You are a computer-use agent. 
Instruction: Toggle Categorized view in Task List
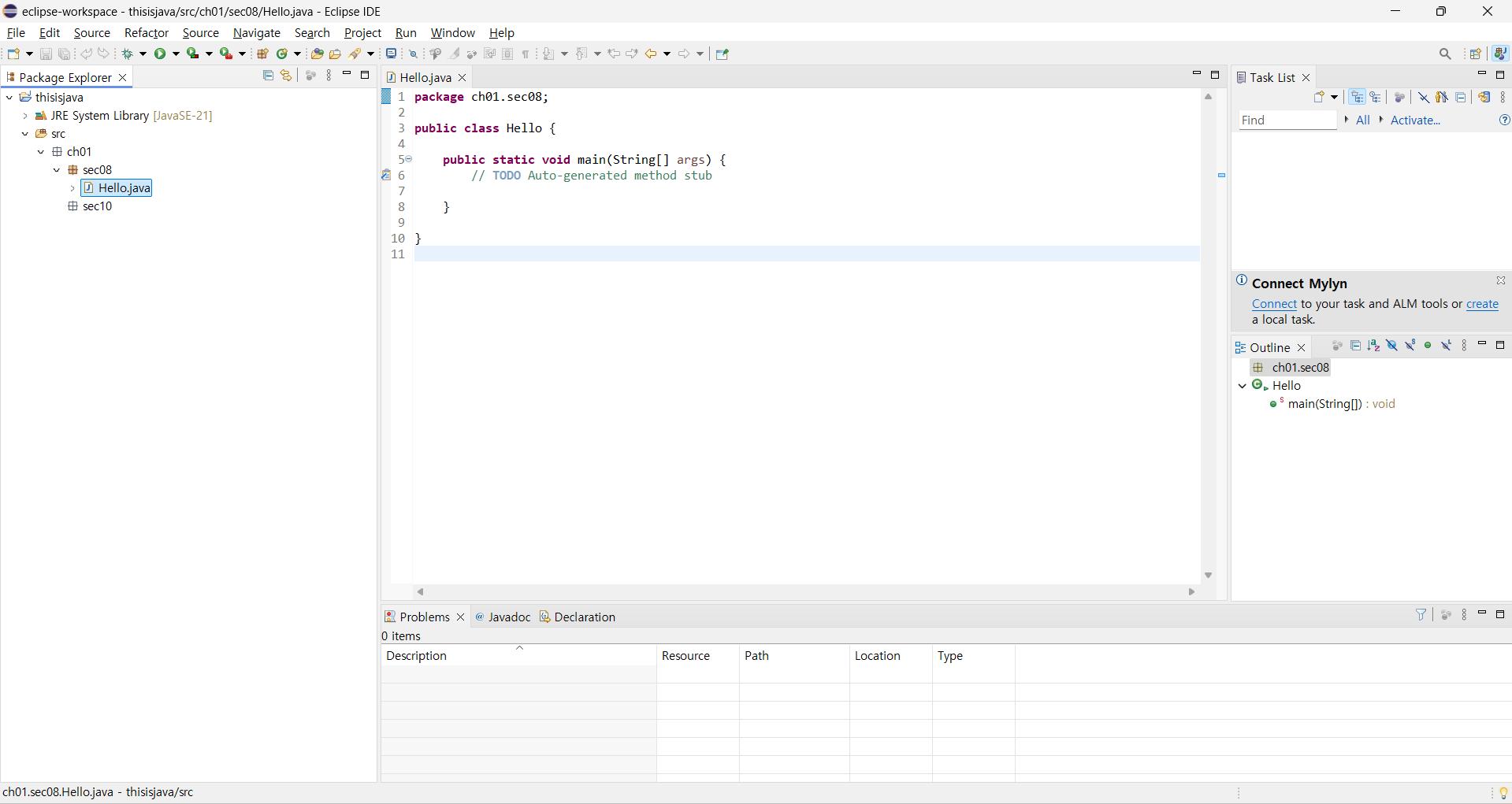[1357, 97]
